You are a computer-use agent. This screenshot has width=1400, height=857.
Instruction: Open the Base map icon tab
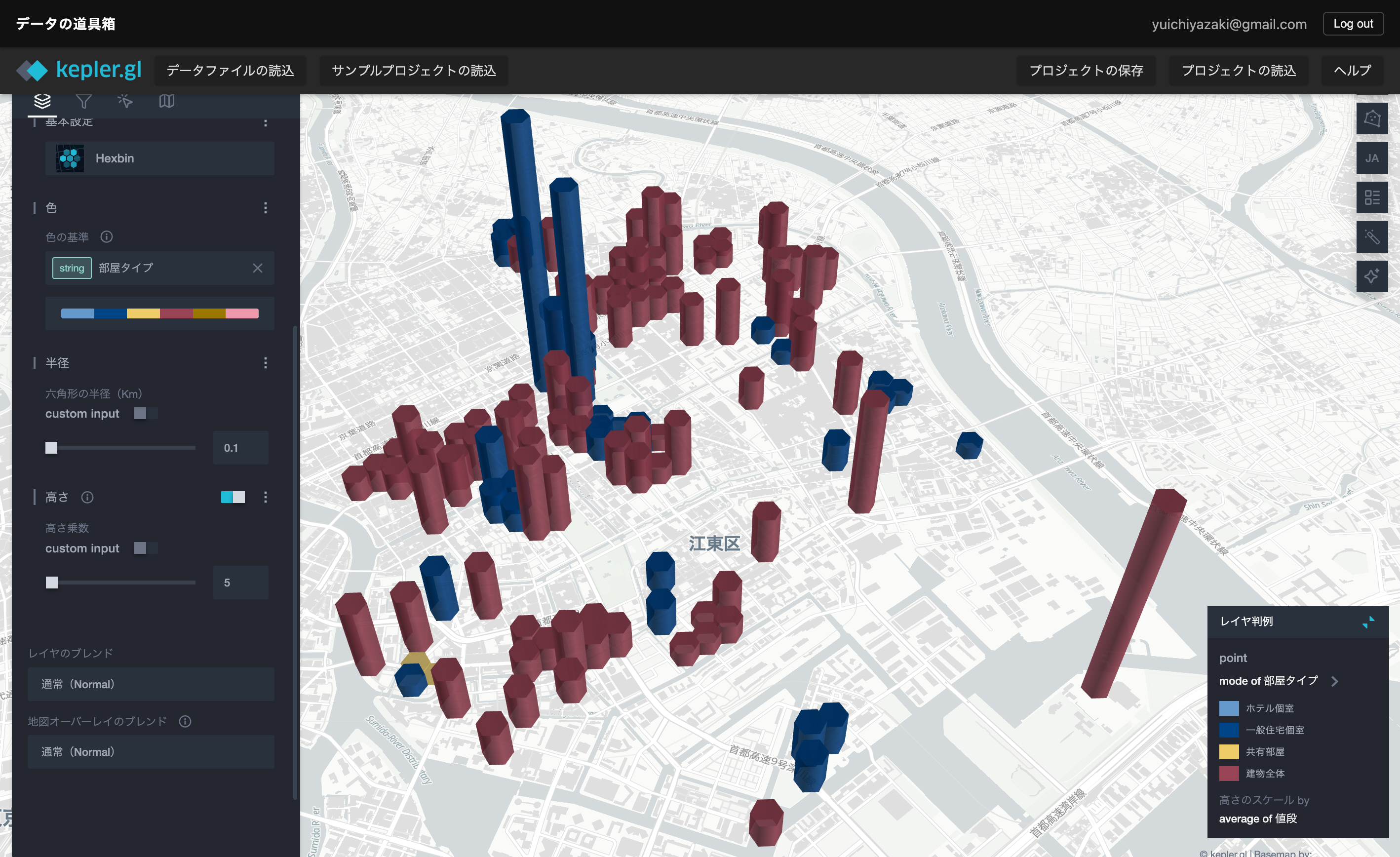[x=166, y=101]
